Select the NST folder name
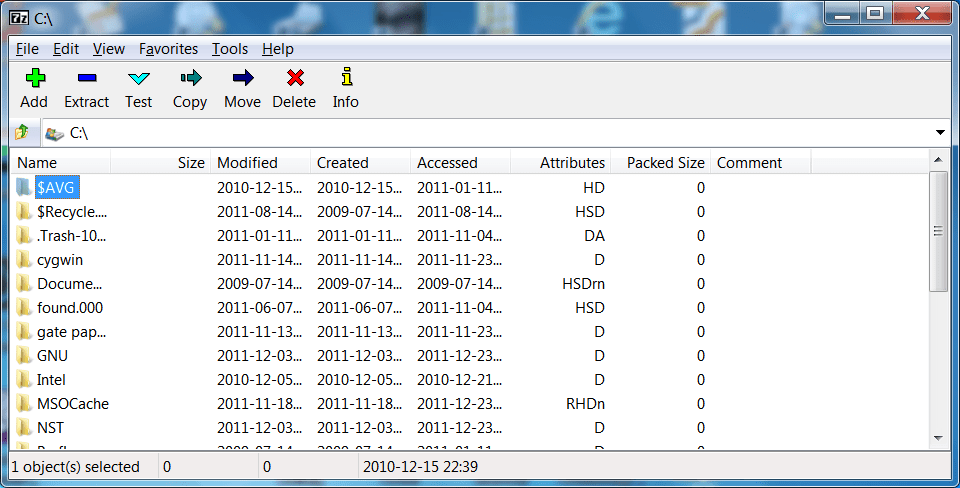 pos(50,427)
